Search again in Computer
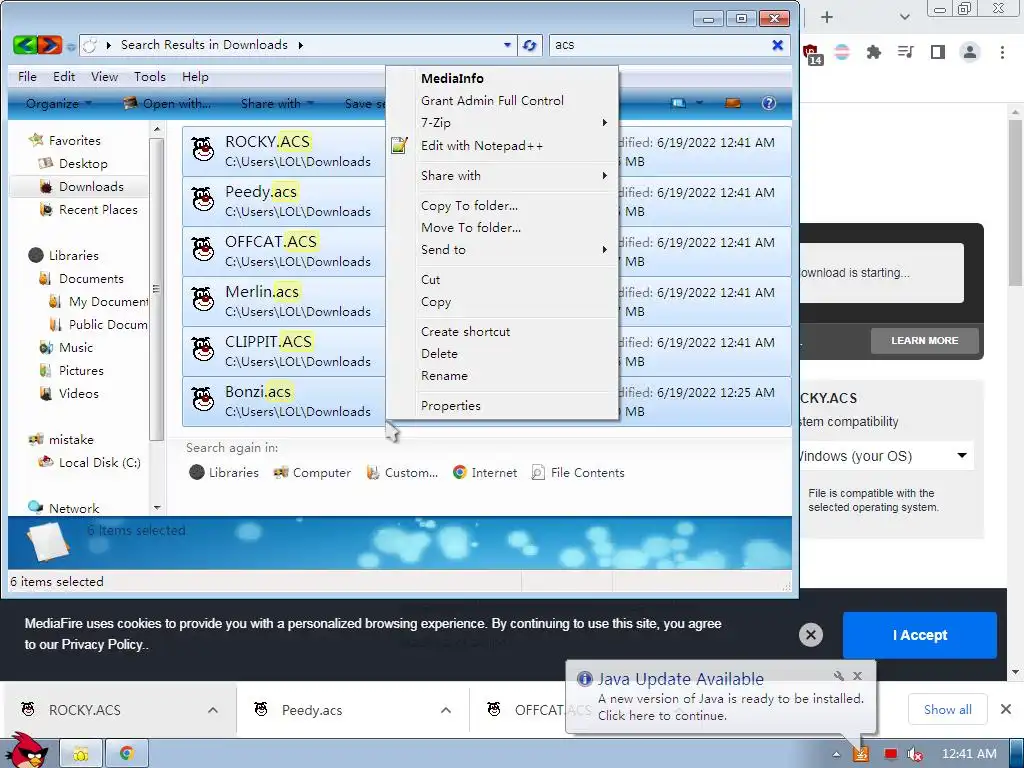Viewport: 1024px width, 768px height. click(x=312, y=472)
